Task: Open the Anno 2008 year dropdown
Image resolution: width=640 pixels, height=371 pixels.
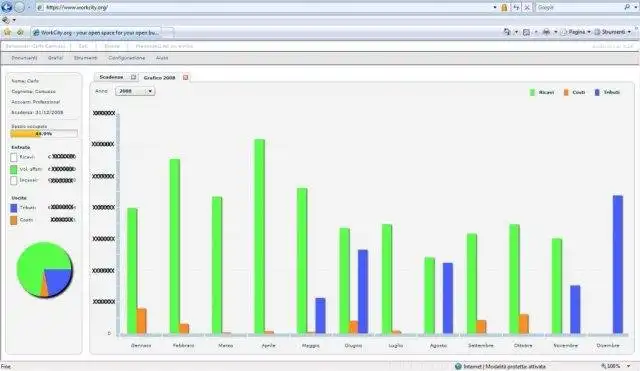Action: tap(135, 91)
